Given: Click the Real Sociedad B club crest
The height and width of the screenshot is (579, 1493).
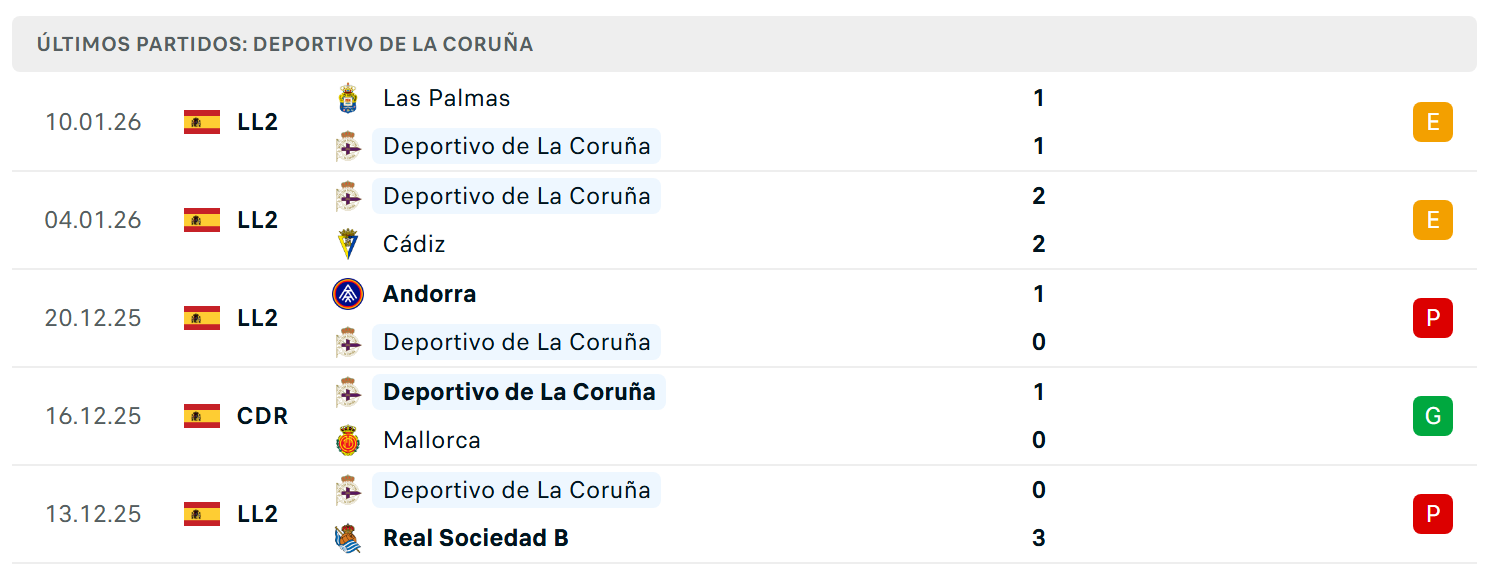Looking at the screenshot, I should click(347, 538).
